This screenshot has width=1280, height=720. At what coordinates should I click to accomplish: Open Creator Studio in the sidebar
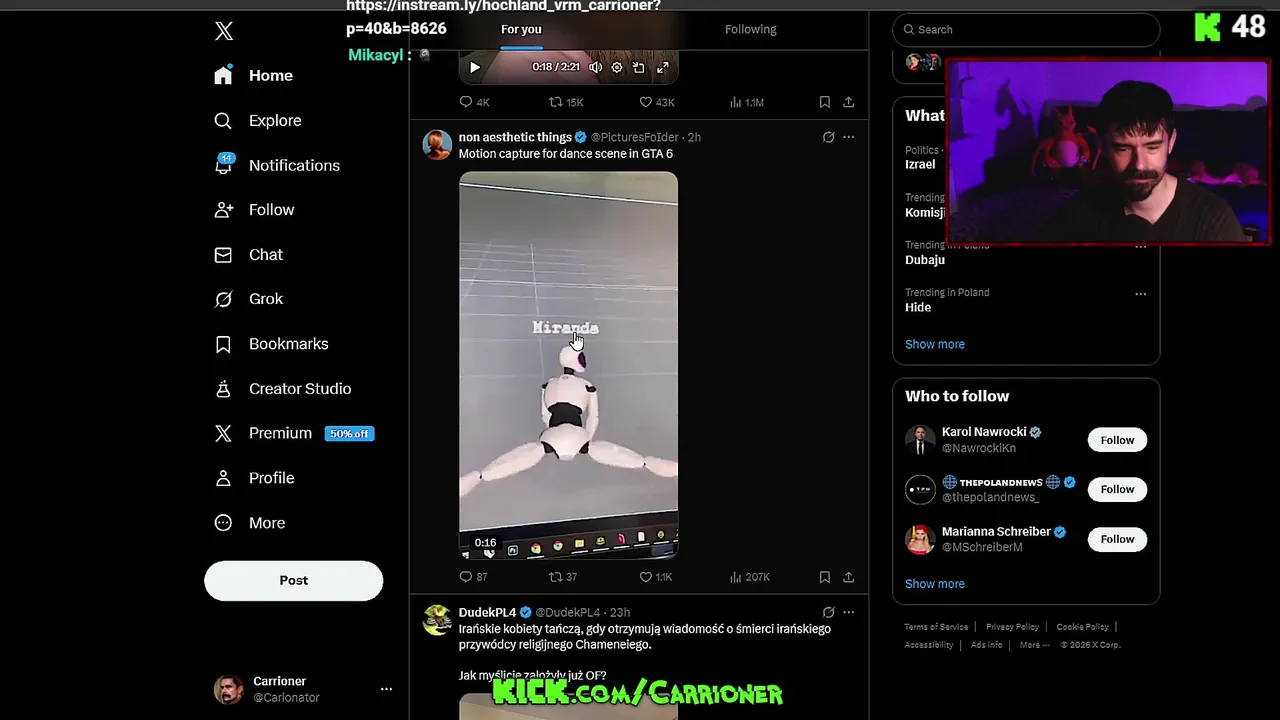tap(282, 389)
